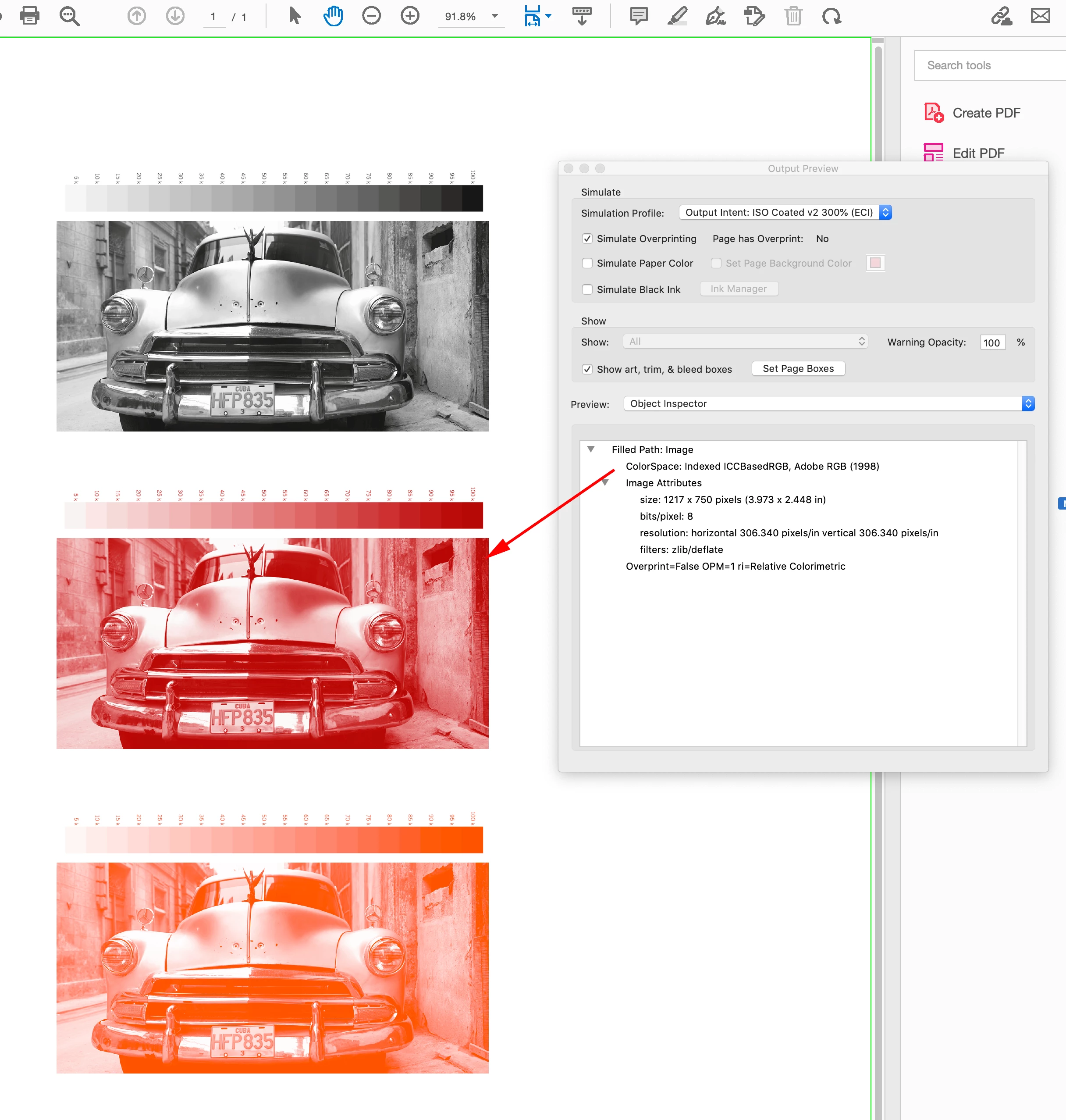This screenshot has width=1066, height=1120.
Task: Click the Warning Opacity input field
Action: [992, 342]
